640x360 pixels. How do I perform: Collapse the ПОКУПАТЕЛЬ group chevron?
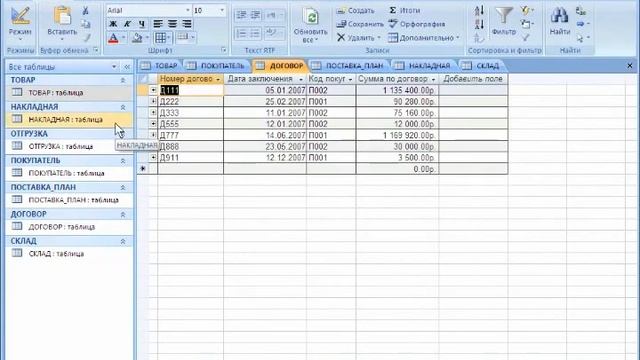tap(123, 161)
